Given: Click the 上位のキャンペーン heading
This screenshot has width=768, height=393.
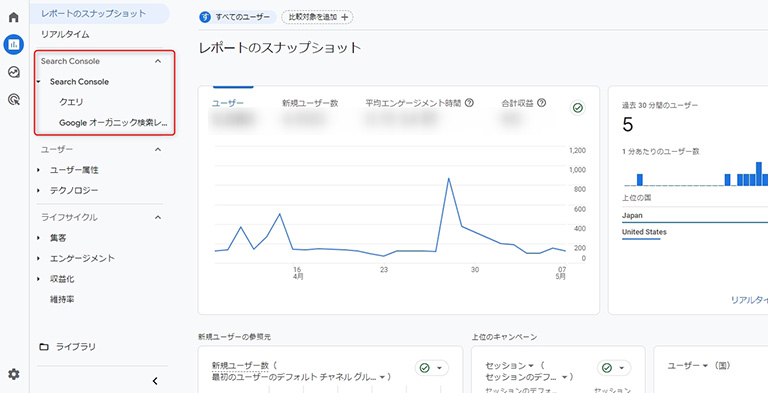Looking at the screenshot, I should coord(504,337).
